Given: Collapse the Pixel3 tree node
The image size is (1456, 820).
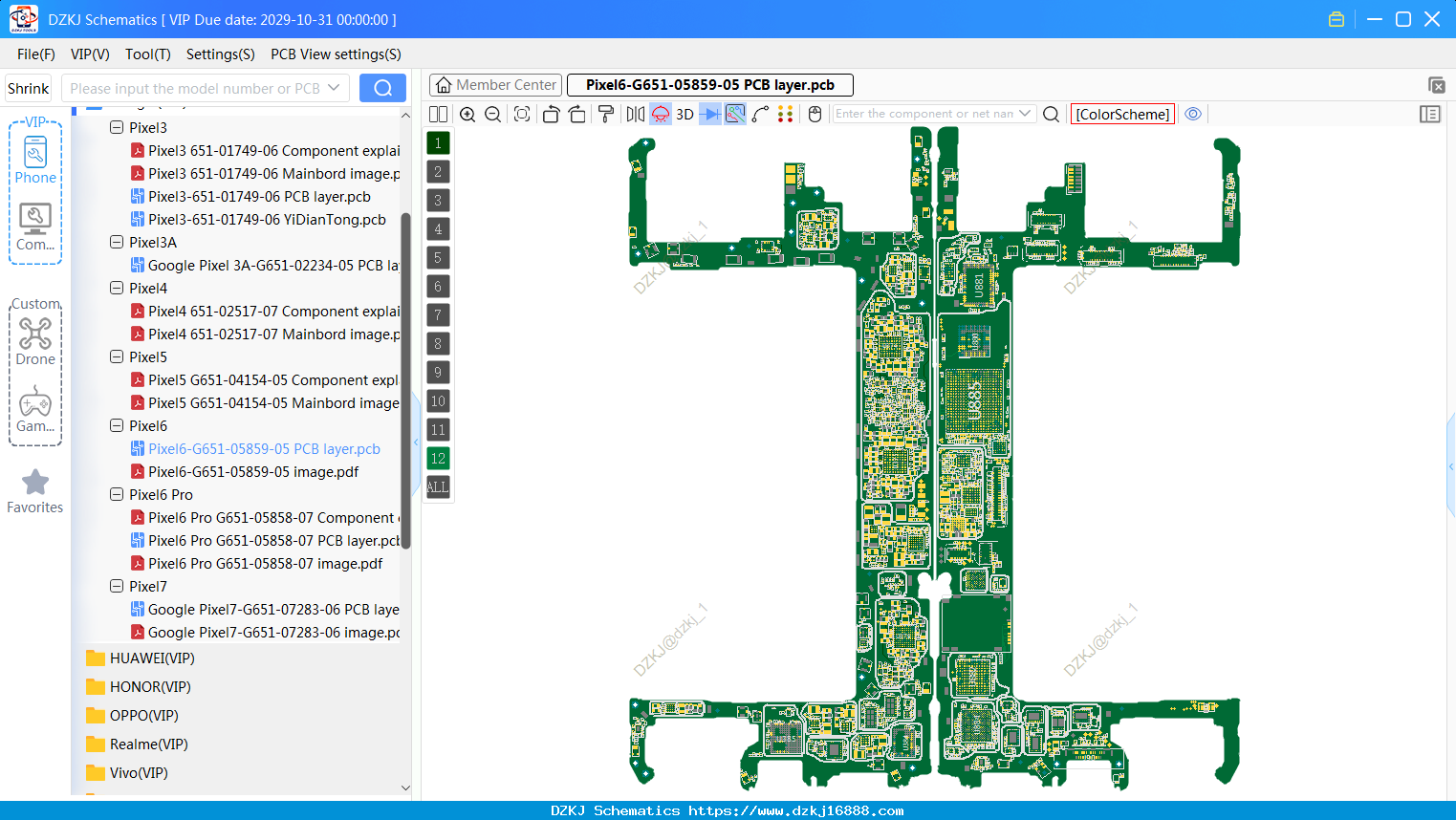Looking at the screenshot, I should point(117,127).
